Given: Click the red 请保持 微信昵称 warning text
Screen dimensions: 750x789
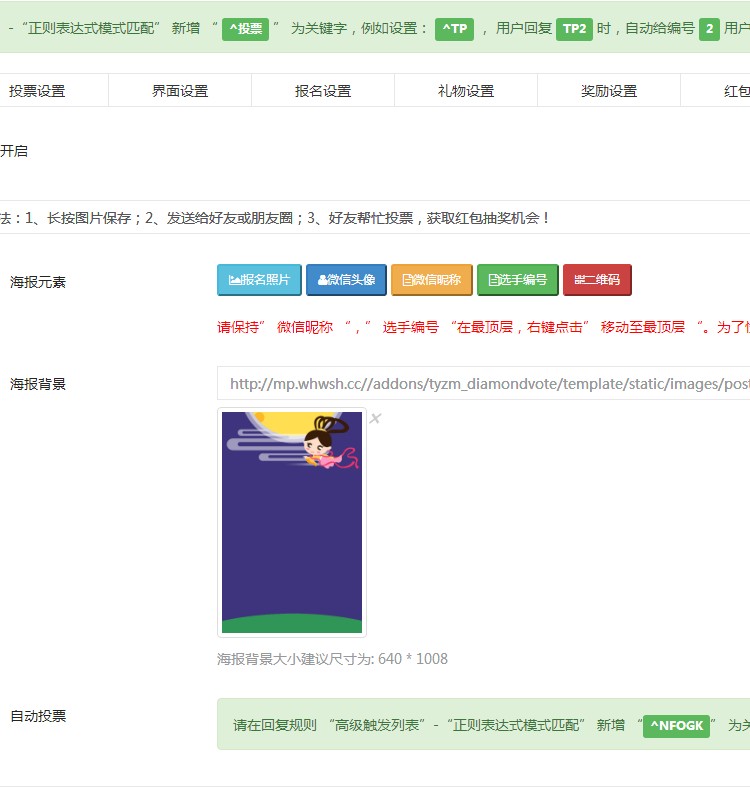Looking at the screenshot, I should [483, 327].
